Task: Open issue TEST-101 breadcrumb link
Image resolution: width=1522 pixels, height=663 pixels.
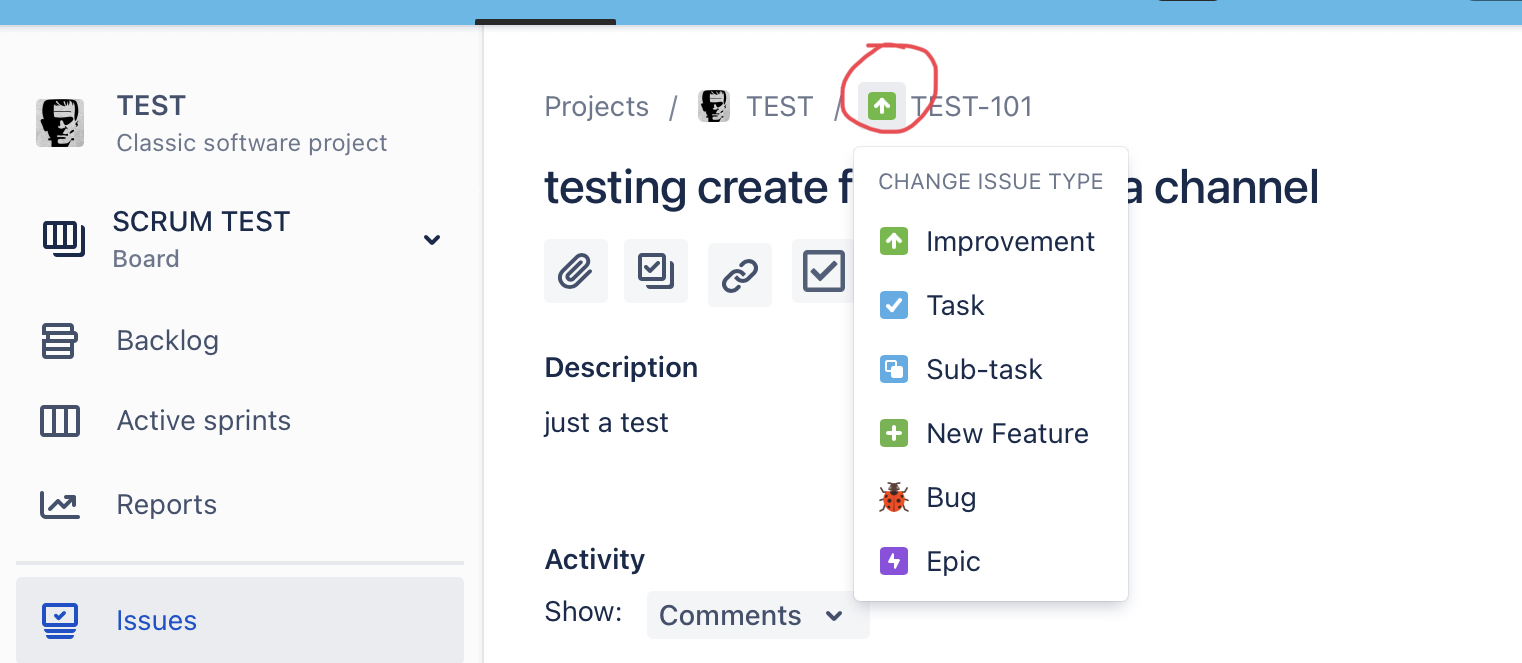Action: 973,106
